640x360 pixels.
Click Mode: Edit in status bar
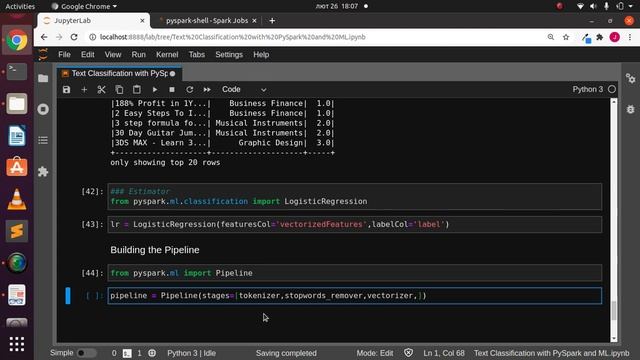tap(375, 353)
